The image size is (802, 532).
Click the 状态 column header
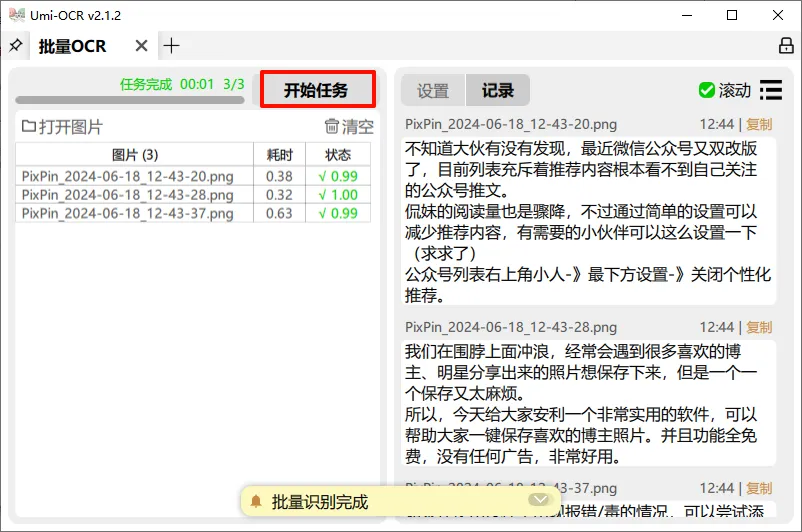tap(338, 154)
